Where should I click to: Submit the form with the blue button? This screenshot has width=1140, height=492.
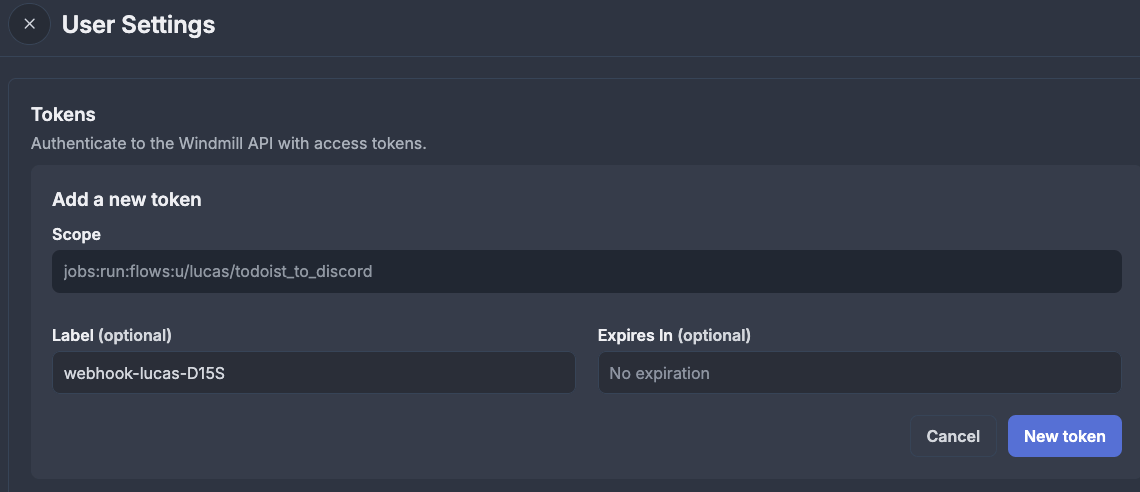[1064, 436]
